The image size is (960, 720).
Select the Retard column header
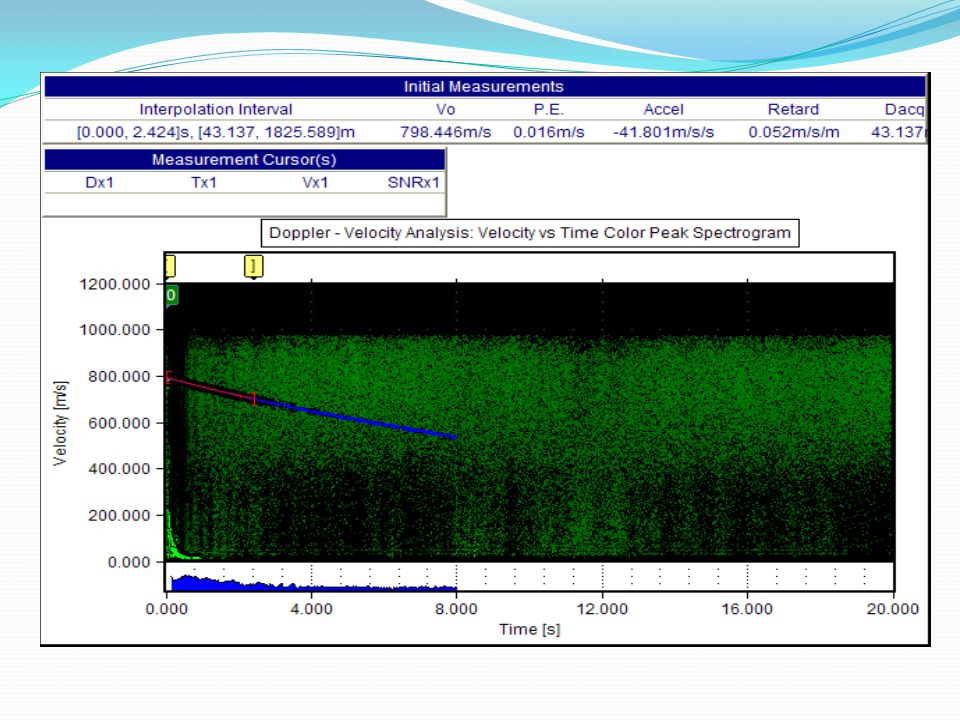click(793, 110)
